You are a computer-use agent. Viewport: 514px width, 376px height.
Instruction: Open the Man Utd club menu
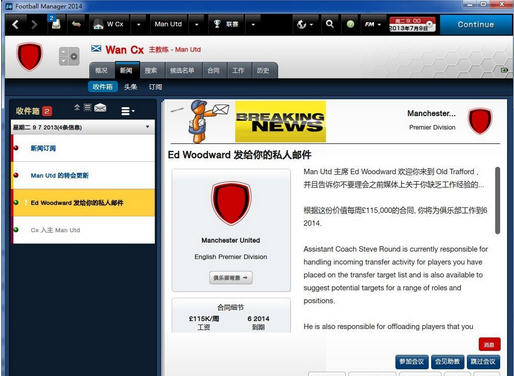pos(168,24)
